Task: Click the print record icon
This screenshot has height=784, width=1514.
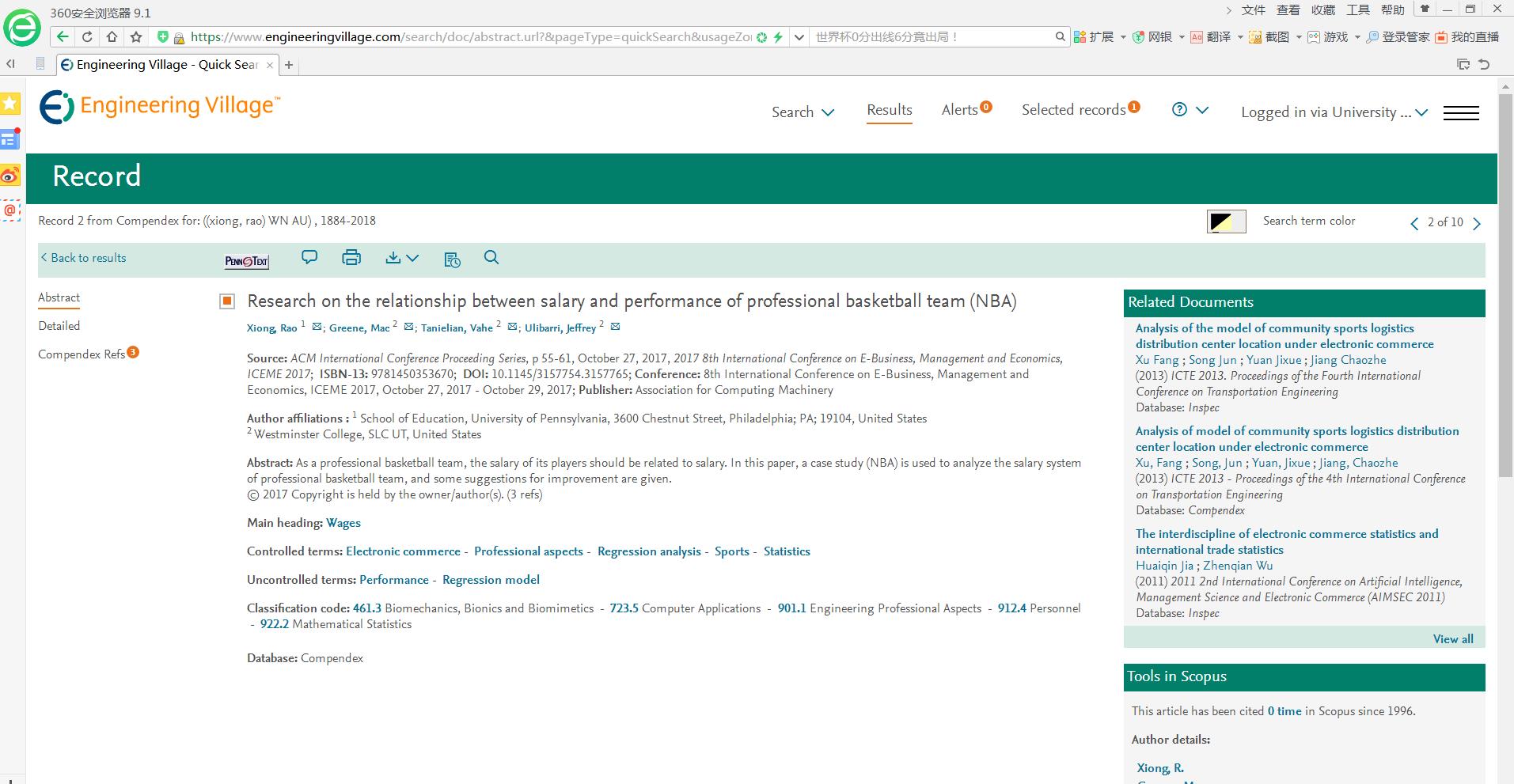Action: point(351,258)
